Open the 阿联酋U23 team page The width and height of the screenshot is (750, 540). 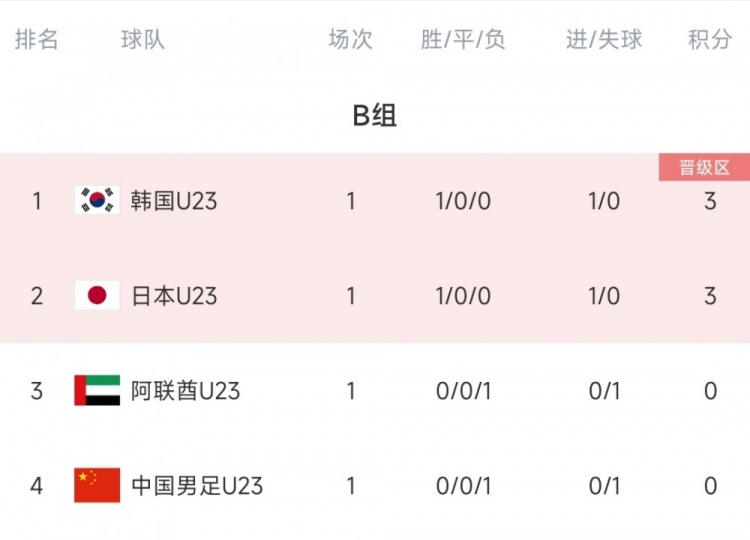(186, 391)
